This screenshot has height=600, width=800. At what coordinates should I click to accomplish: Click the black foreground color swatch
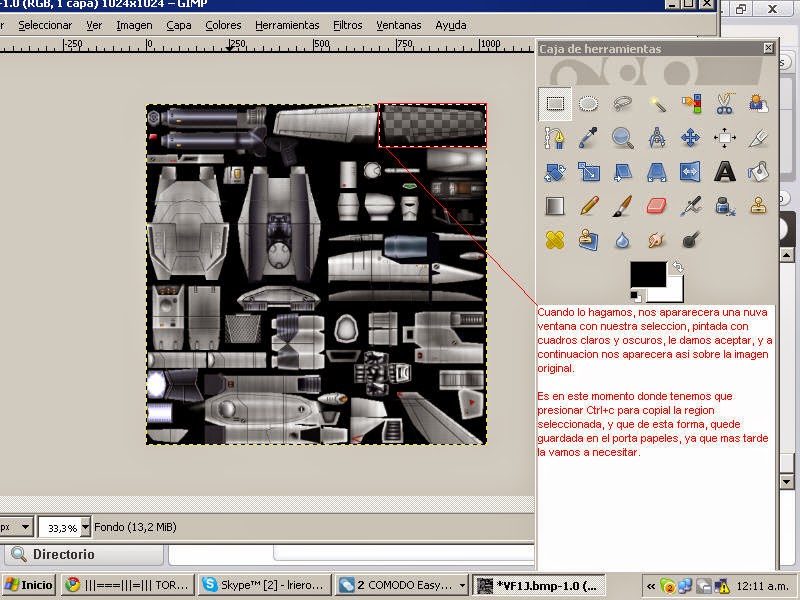[648, 274]
